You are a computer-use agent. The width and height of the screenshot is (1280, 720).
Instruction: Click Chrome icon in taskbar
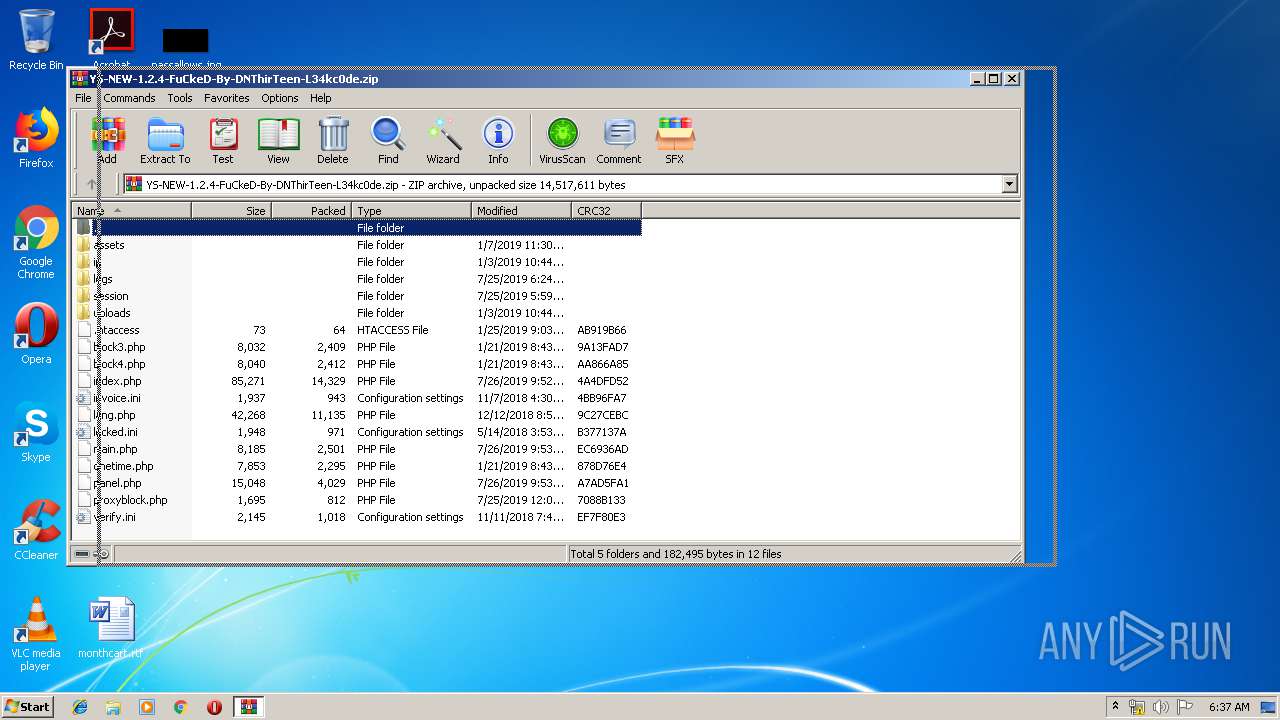pyautogui.click(x=181, y=707)
